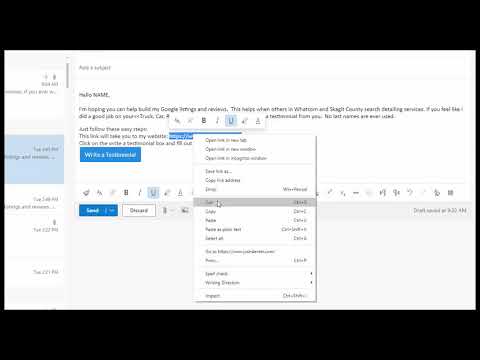The image size is (480, 360).
Task: Select Save link as from context menu
Action: [255, 171]
